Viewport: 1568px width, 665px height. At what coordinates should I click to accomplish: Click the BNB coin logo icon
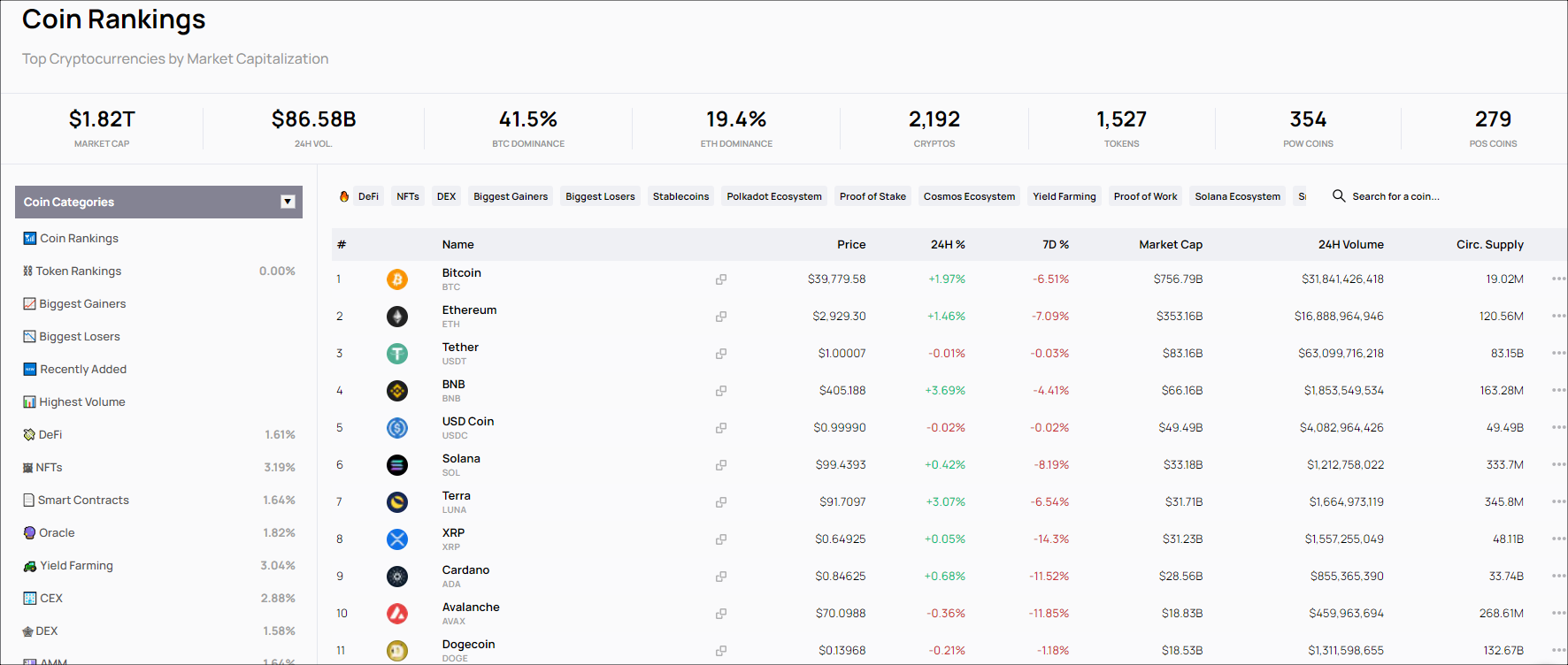point(397,391)
